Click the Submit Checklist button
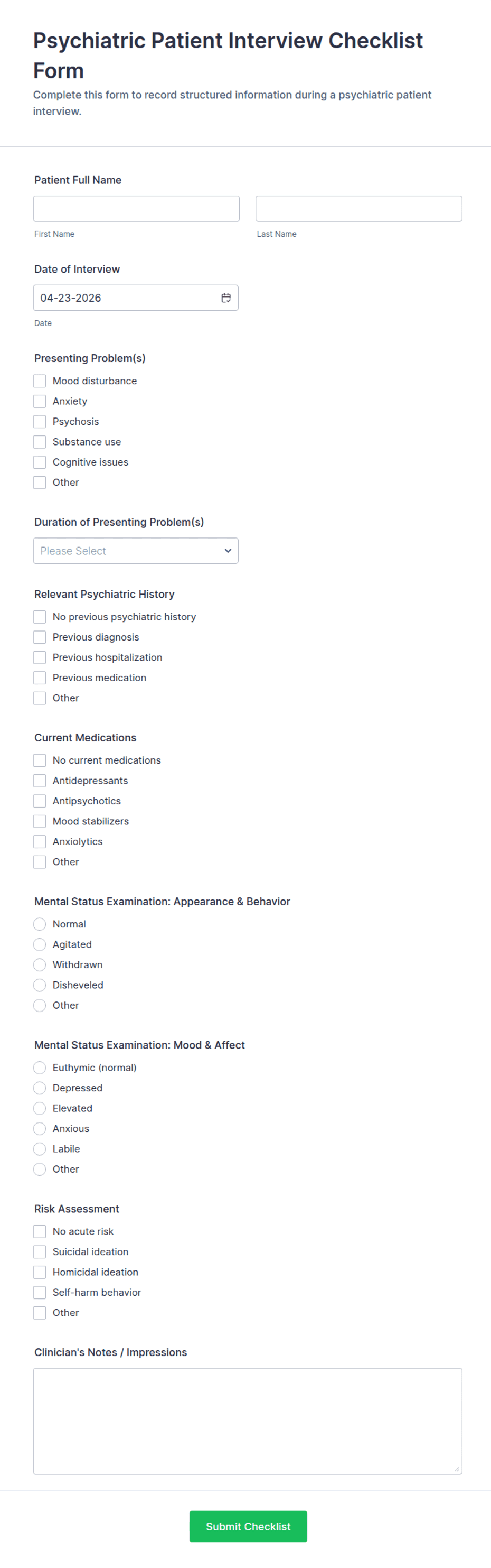This screenshot has width=491, height=1568. (247, 1526)
